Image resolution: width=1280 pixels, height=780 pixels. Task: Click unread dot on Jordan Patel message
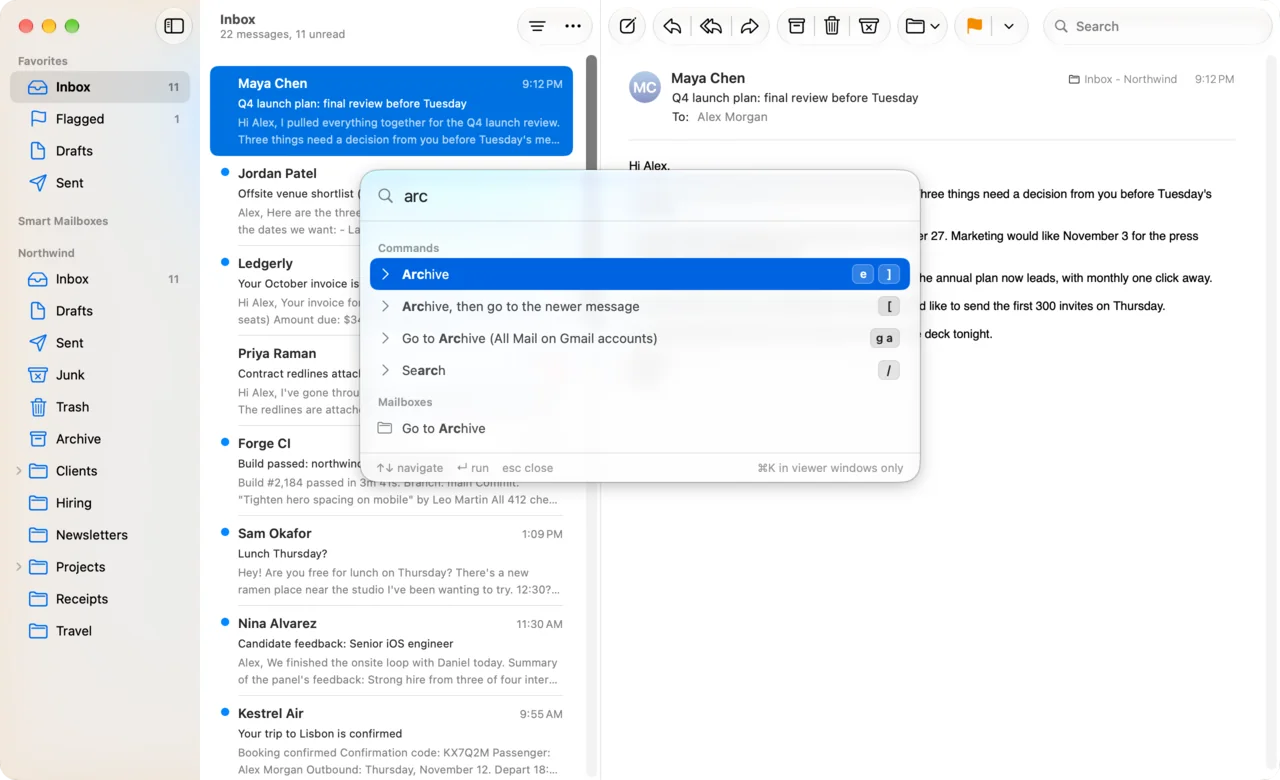(225, 172)
